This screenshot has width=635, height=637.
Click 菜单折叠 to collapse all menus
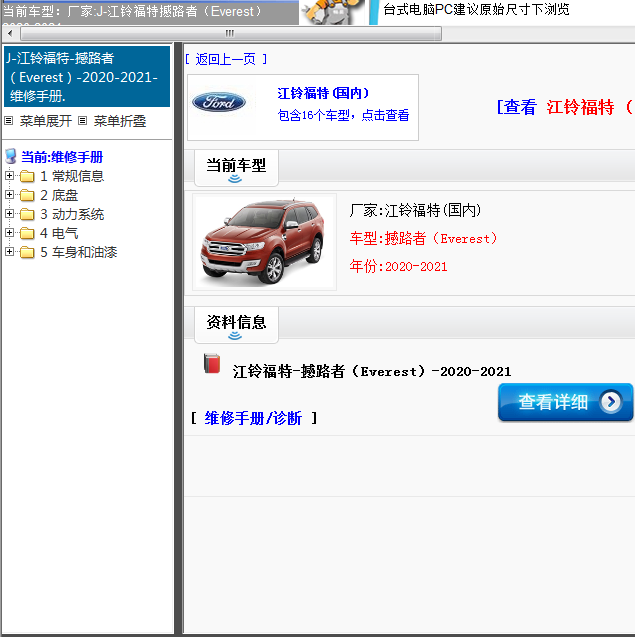click(119, 121)
